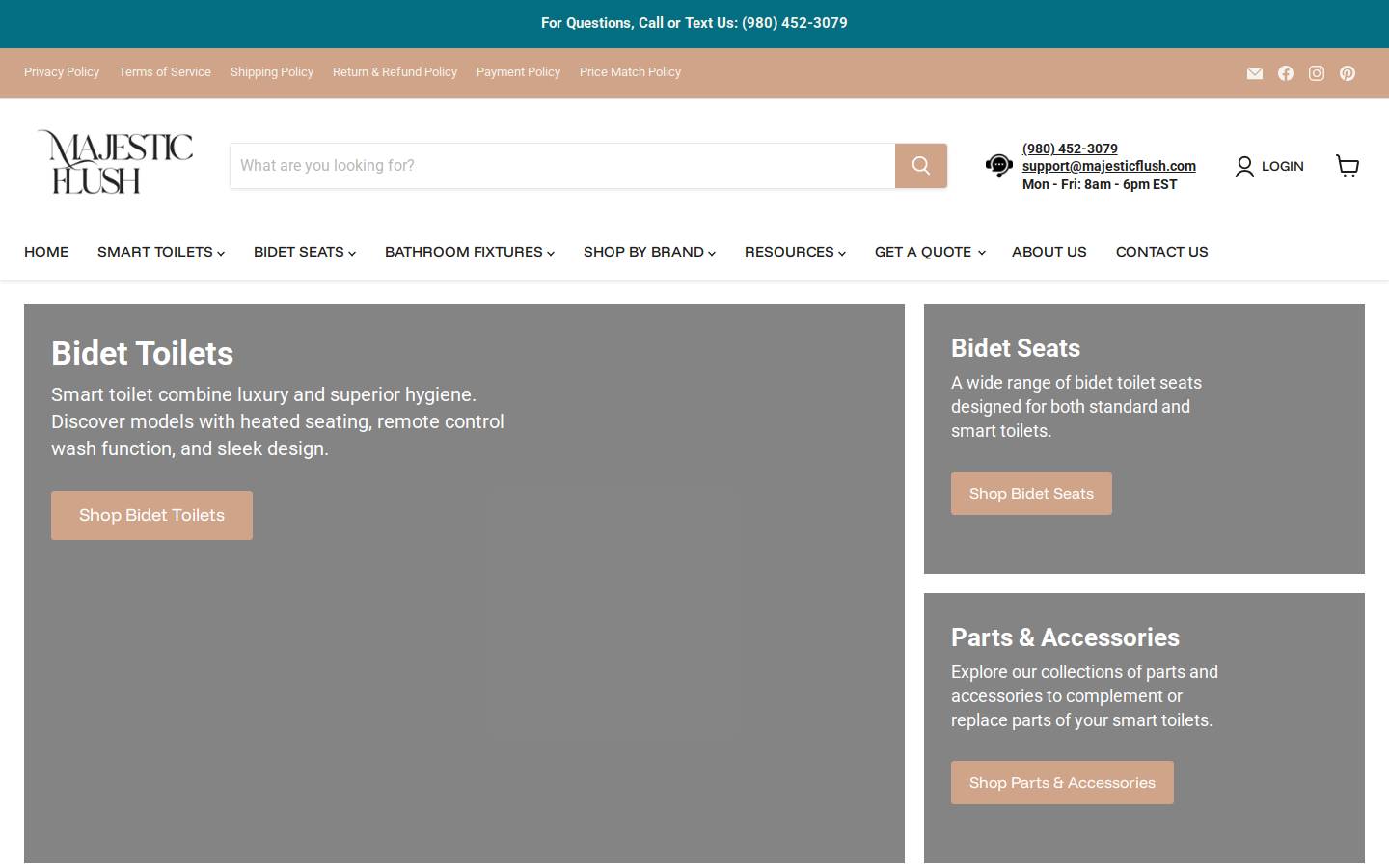Open the Price Match Policy link
Screen dimensions: 1389x868
coord(630,72)
